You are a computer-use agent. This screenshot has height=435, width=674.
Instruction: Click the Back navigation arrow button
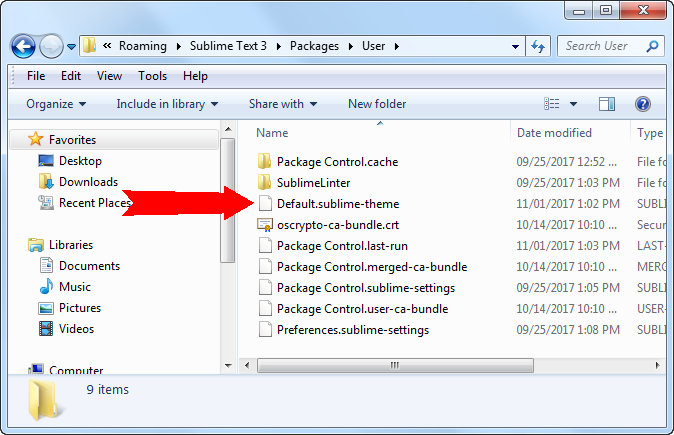pyautogui.click(x=24, y=46)
